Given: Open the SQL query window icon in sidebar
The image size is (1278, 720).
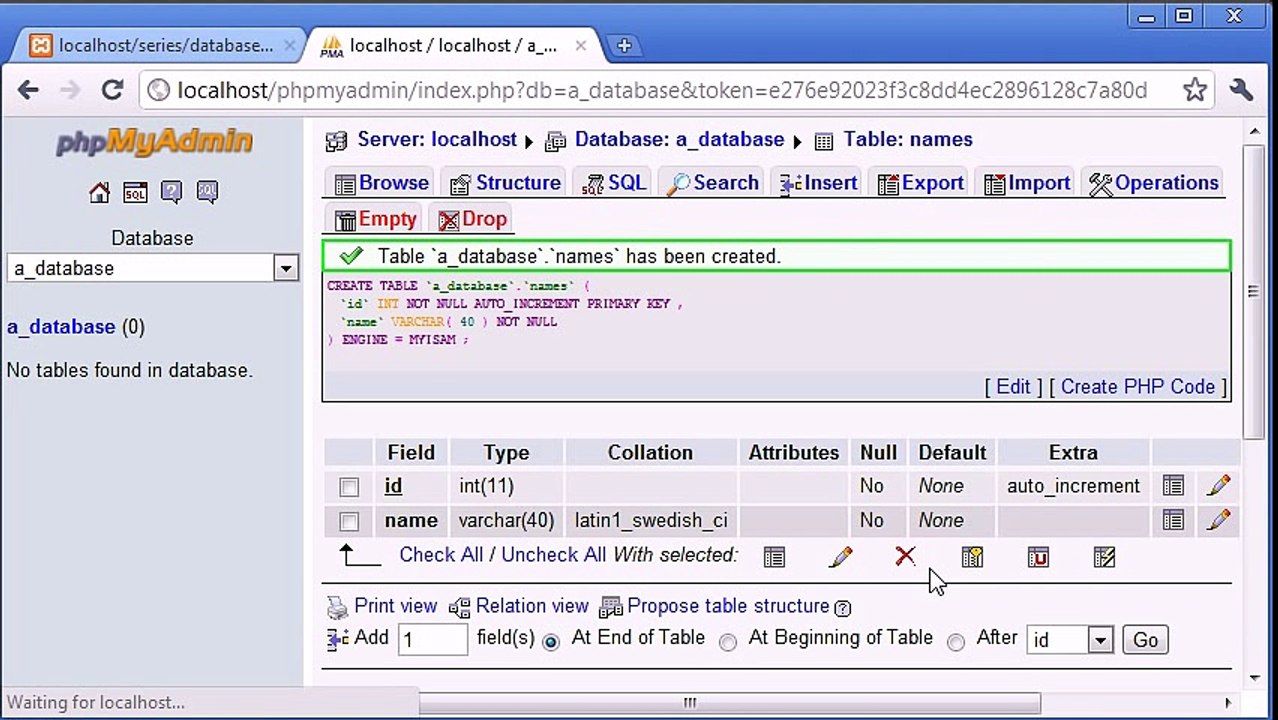Looking at the screenshot, I should [135, 192].
